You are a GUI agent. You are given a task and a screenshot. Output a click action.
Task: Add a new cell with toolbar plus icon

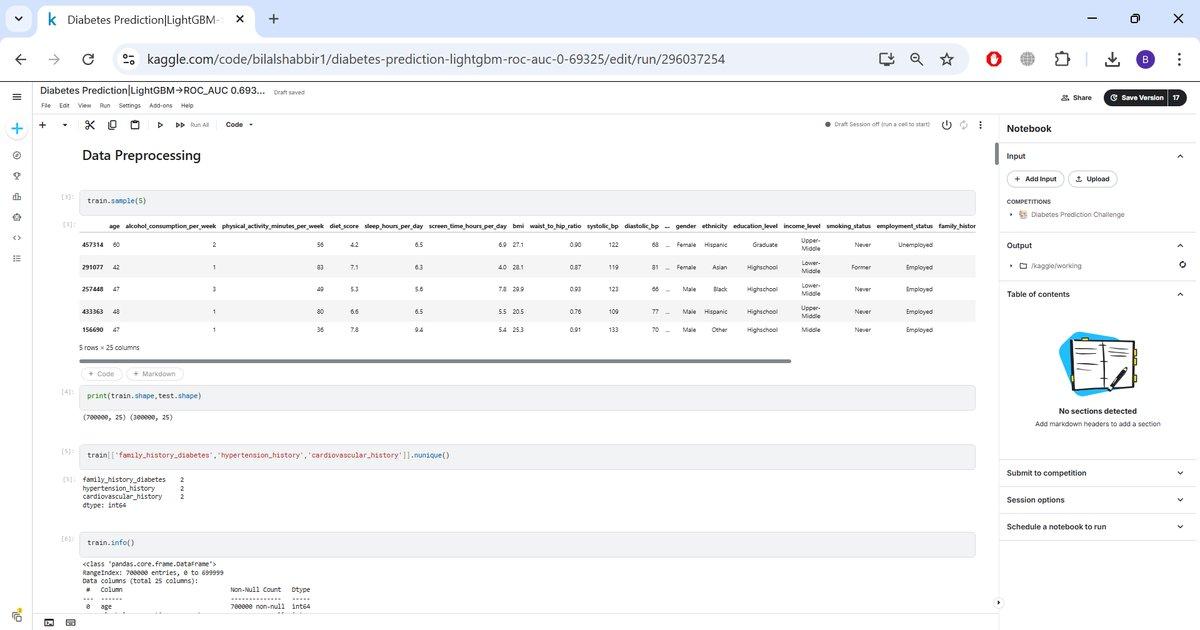coord(42,125)
